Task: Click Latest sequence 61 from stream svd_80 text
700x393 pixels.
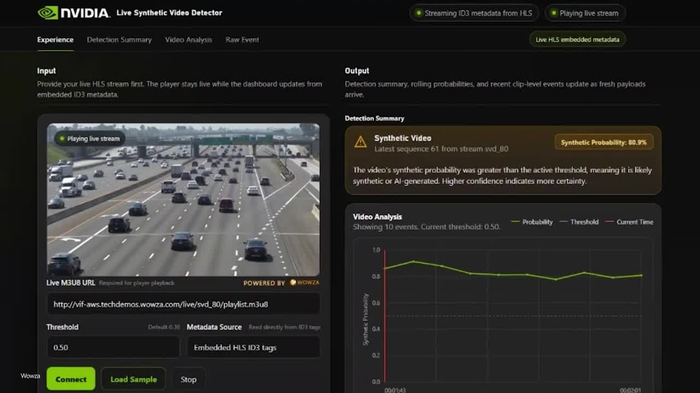Action: point(441,149)
